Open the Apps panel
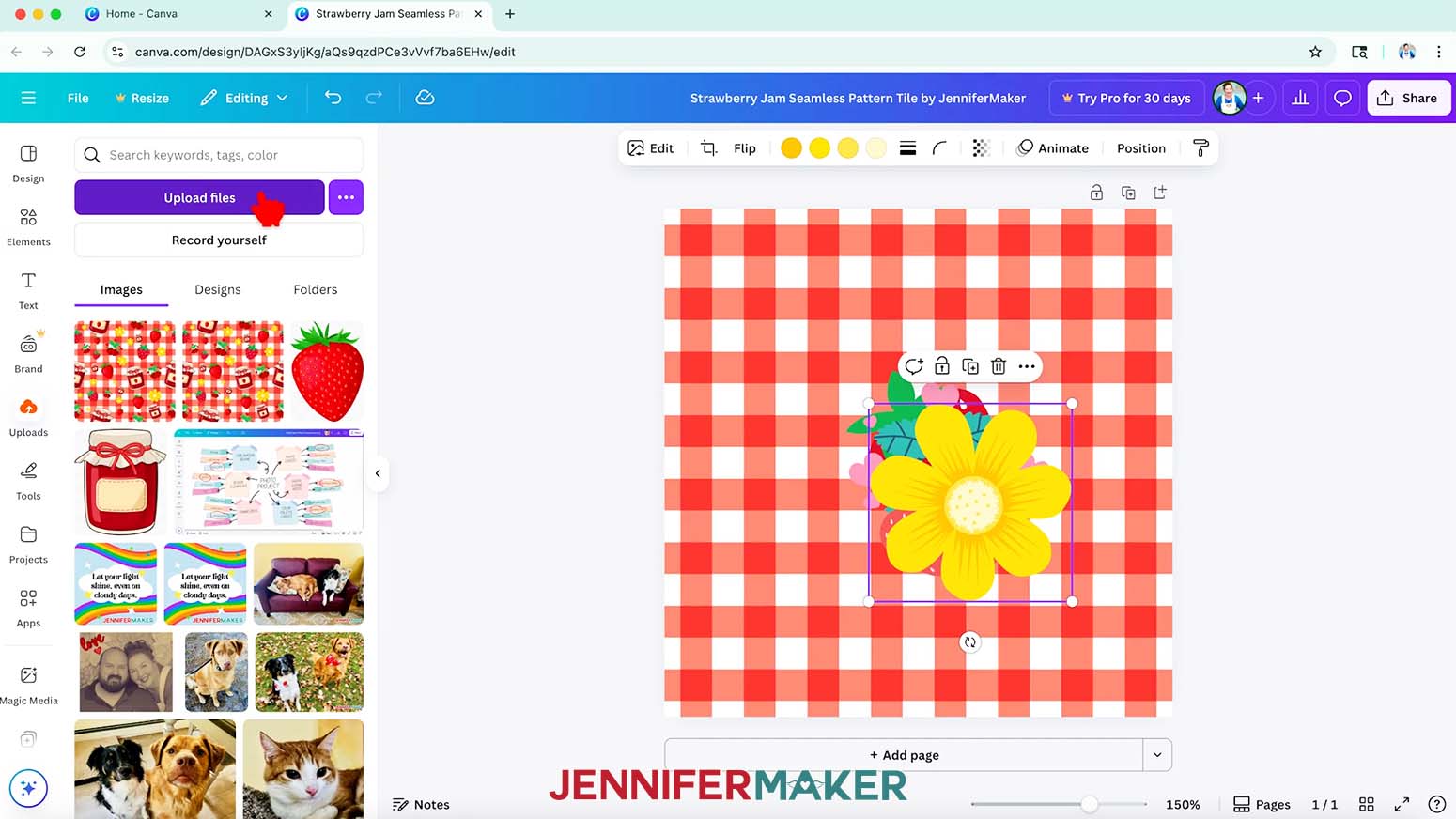The height and width of the screenshot is (819, 1456). (x=28, y=609)
